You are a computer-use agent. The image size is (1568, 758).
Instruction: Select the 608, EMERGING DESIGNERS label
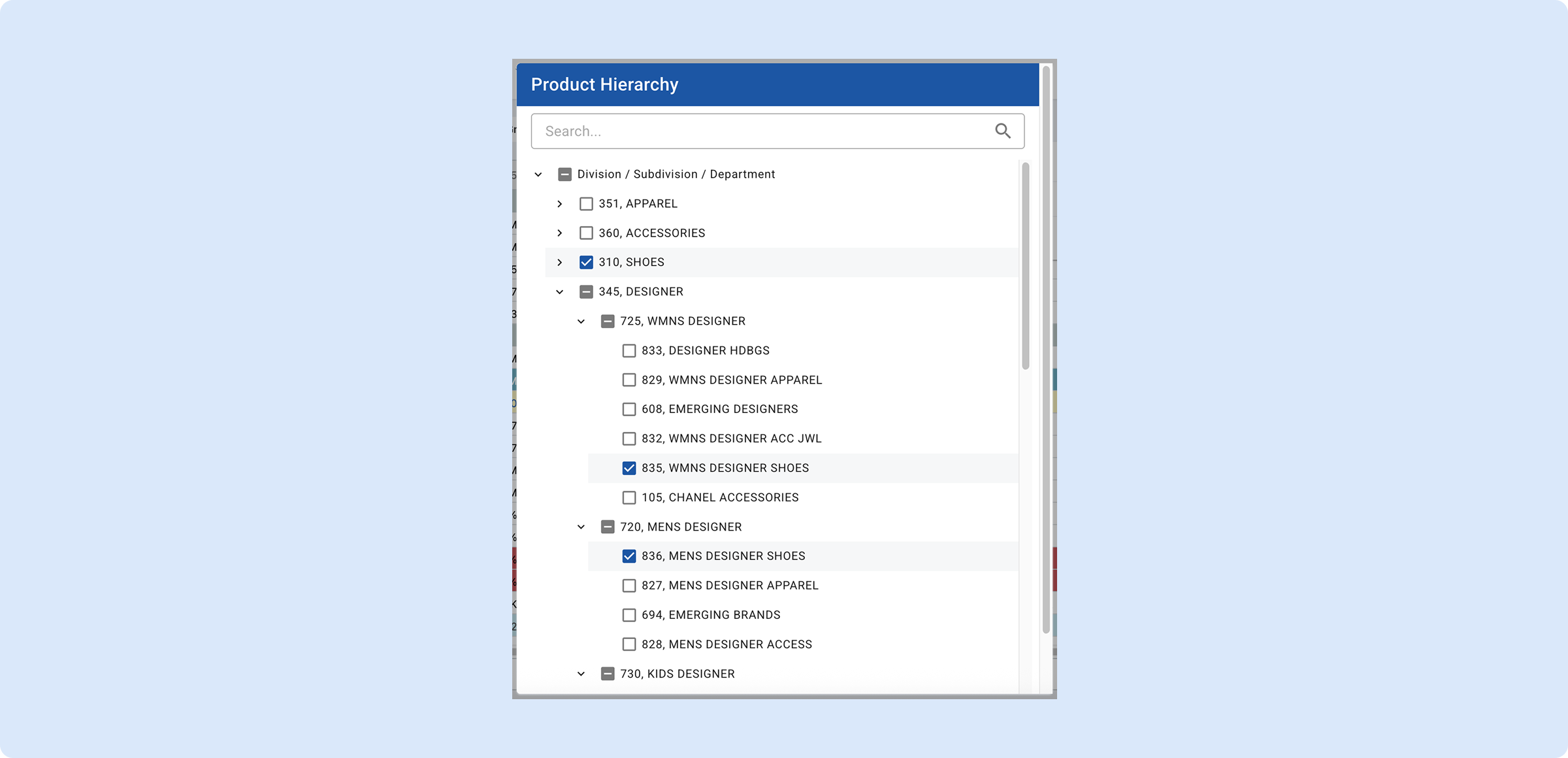pos(719,409)
